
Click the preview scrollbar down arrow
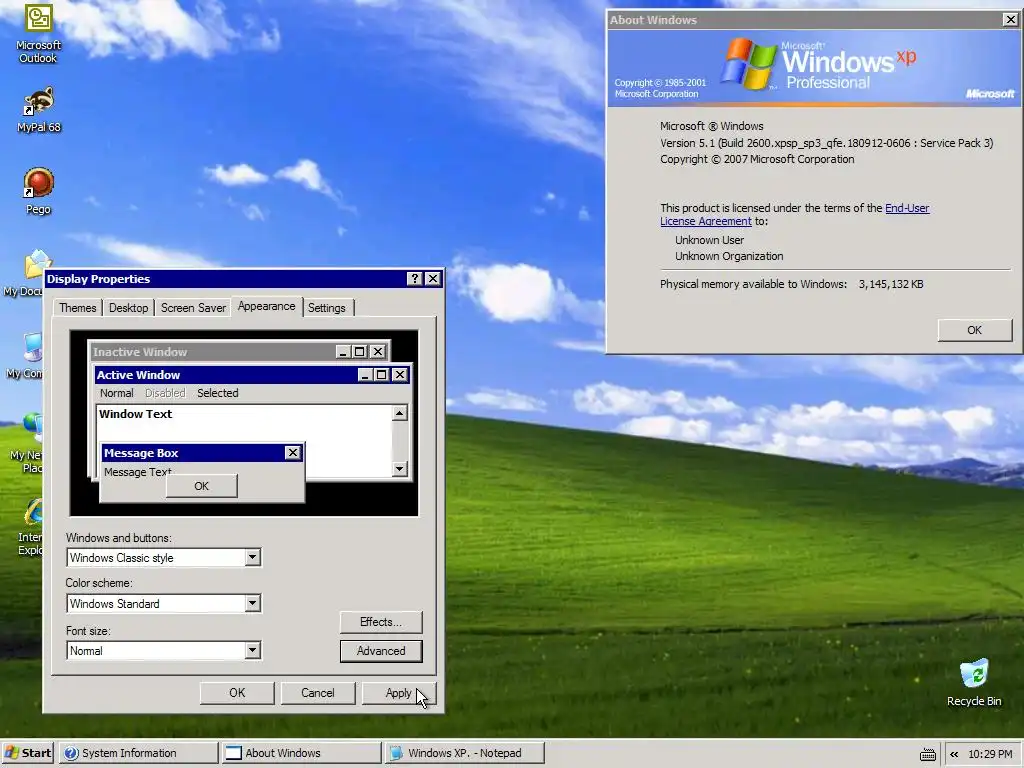click(400, 469)
